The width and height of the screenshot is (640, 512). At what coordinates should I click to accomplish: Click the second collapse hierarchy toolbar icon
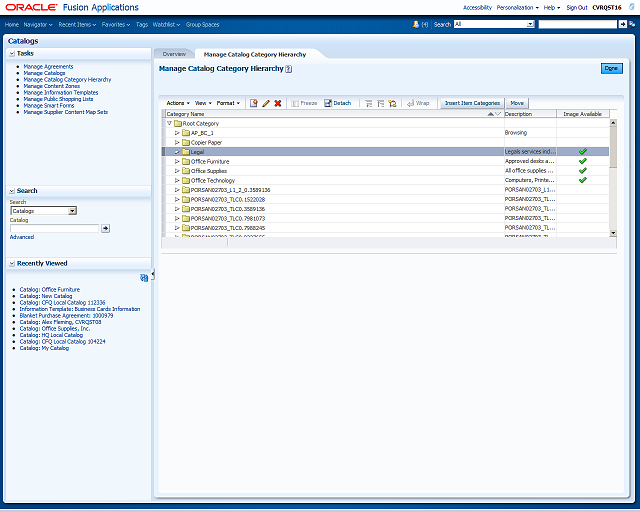click(x=380, y=104)
